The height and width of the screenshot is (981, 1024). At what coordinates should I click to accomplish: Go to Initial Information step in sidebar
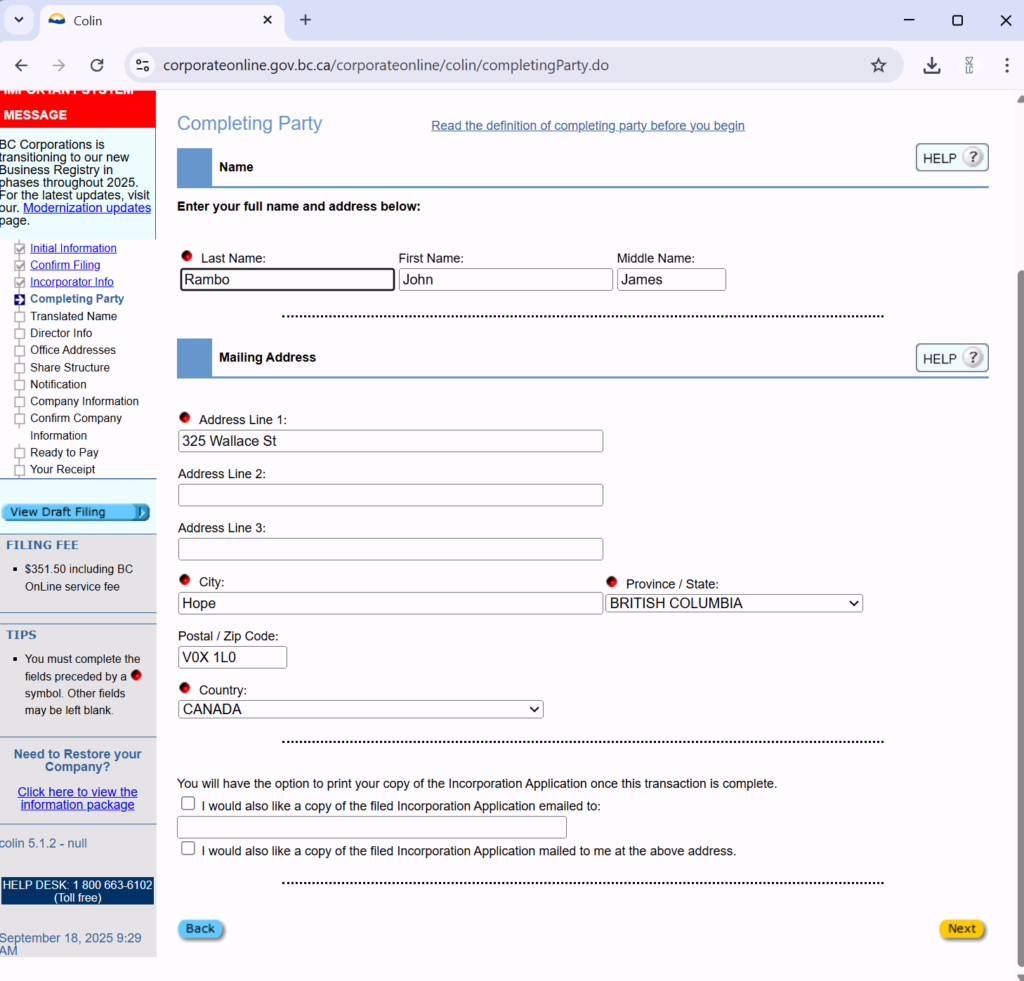[x=73, y=248]
